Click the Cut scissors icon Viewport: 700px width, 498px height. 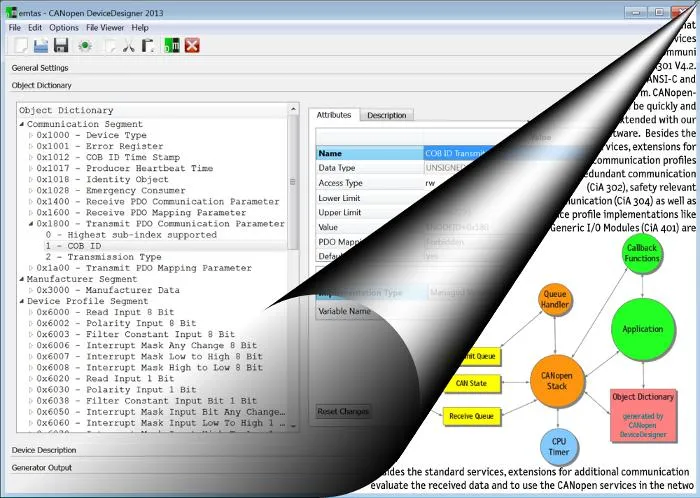pyautogui.click(x=129, y=46)
